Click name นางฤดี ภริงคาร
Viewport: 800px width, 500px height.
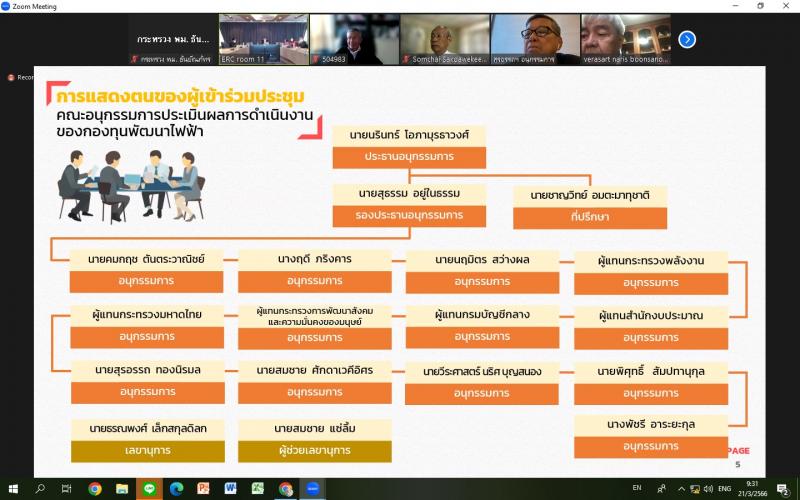(315, 259)
